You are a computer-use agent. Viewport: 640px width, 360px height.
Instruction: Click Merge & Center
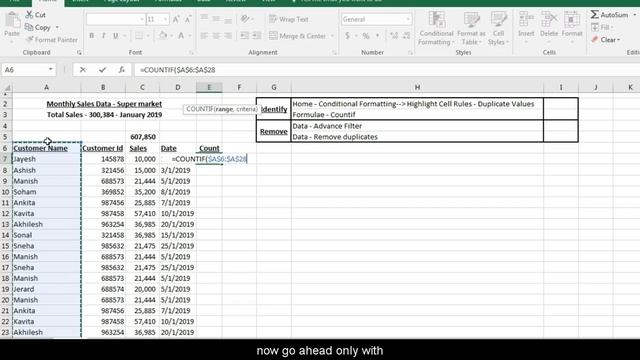298,36
